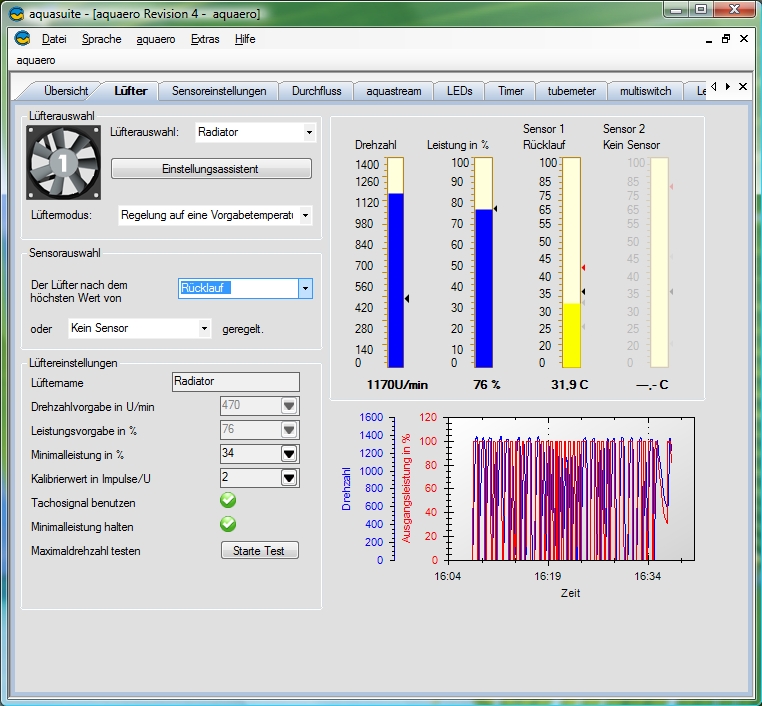Click the Drehzahl and Ausgangsleistung history chart
This screenshot has width=762, height=706.
click(x=571, y=488)
